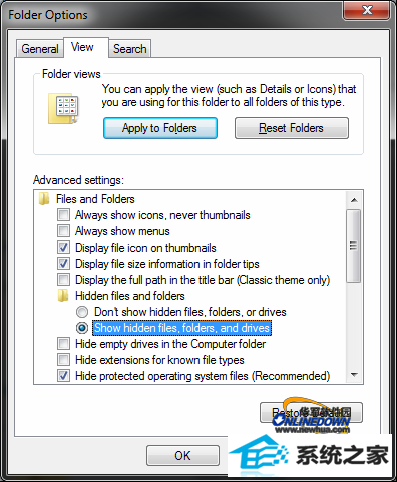397x482 pixels.
Task: Switch to the General tab
Action: [40, 49]
